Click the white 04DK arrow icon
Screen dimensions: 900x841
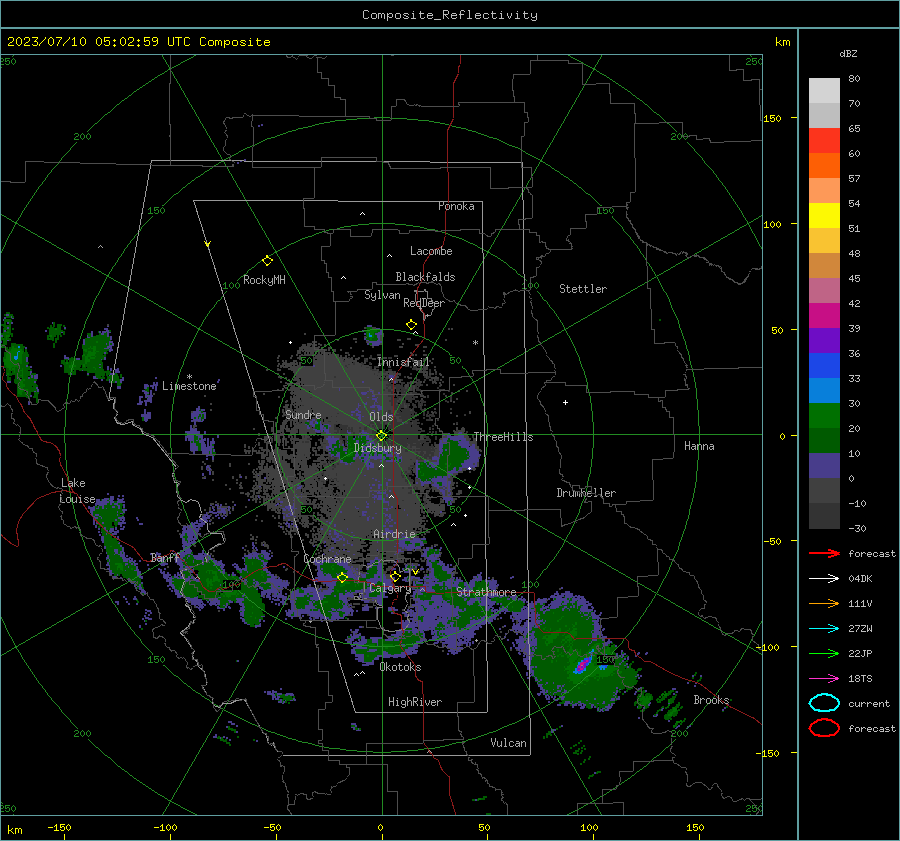coord(824,579)
